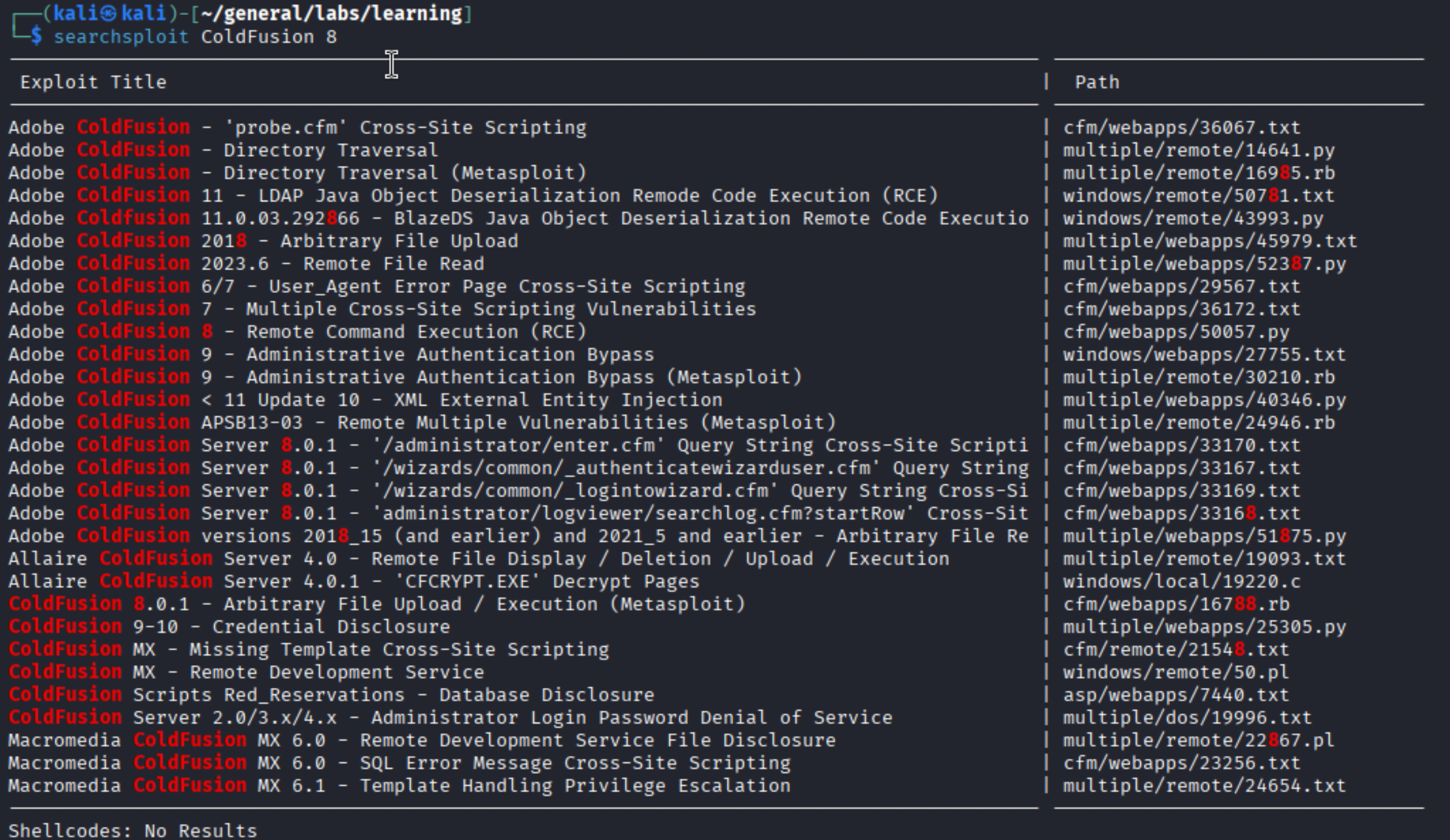Viewport: 1450px width, 840px height.
Task: Select 'ColdFusion 2023.6 - Remote File Read'
Action: tap(246, 264)
